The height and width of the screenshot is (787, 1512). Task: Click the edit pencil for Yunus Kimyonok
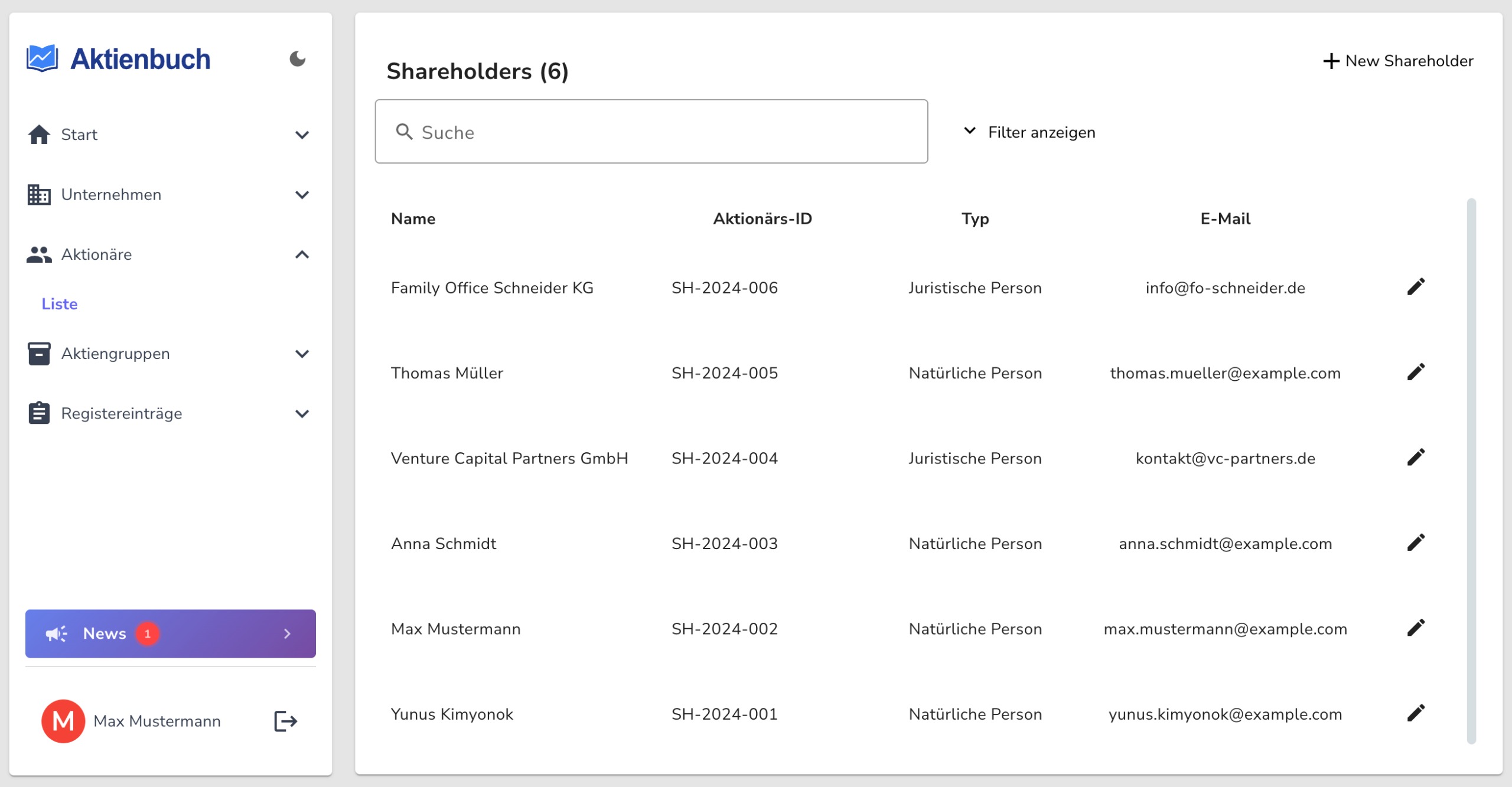pyautogui.click(x=1416, y=713)
